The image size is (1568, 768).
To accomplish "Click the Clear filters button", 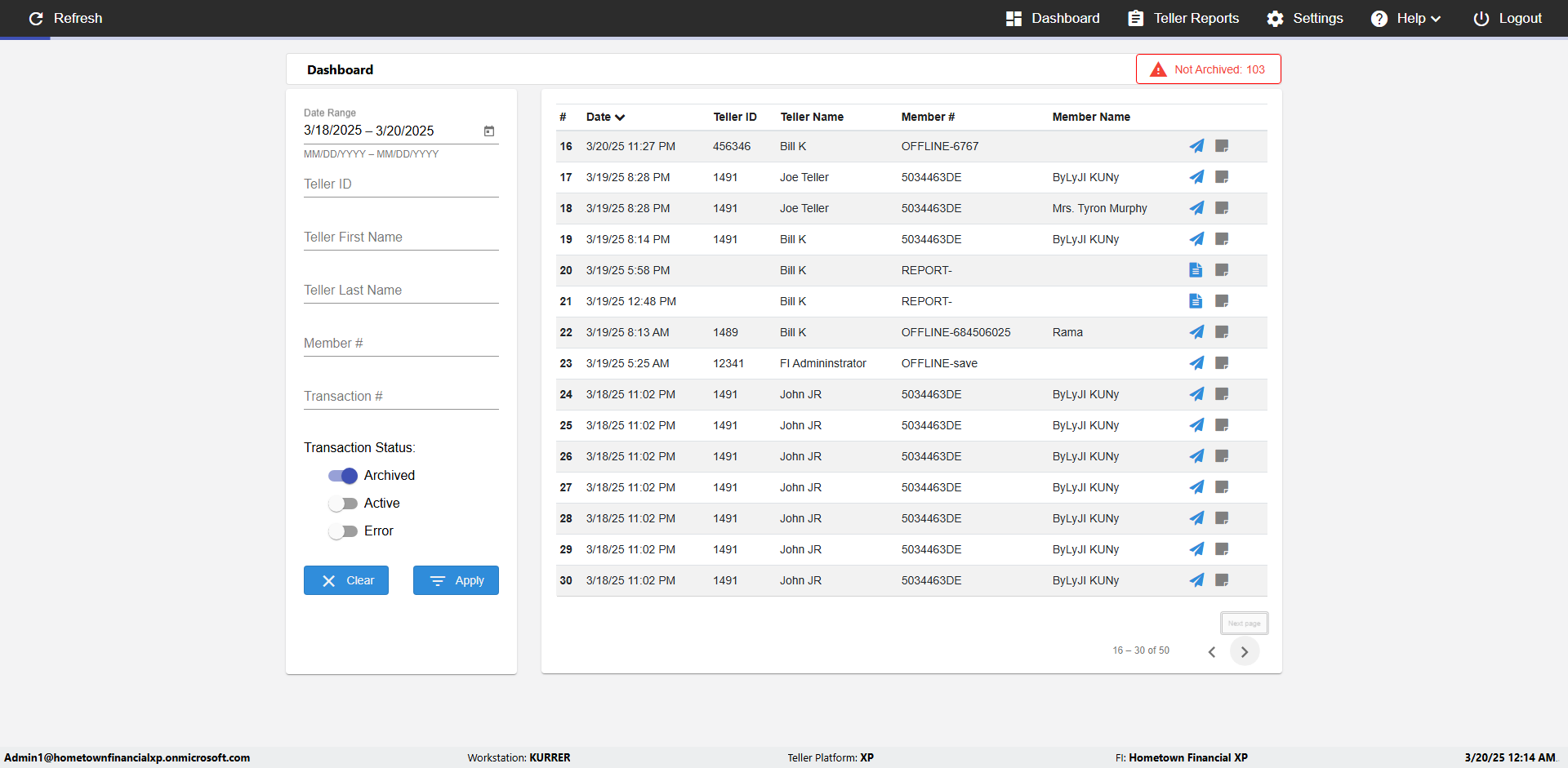I will point(346,580).
